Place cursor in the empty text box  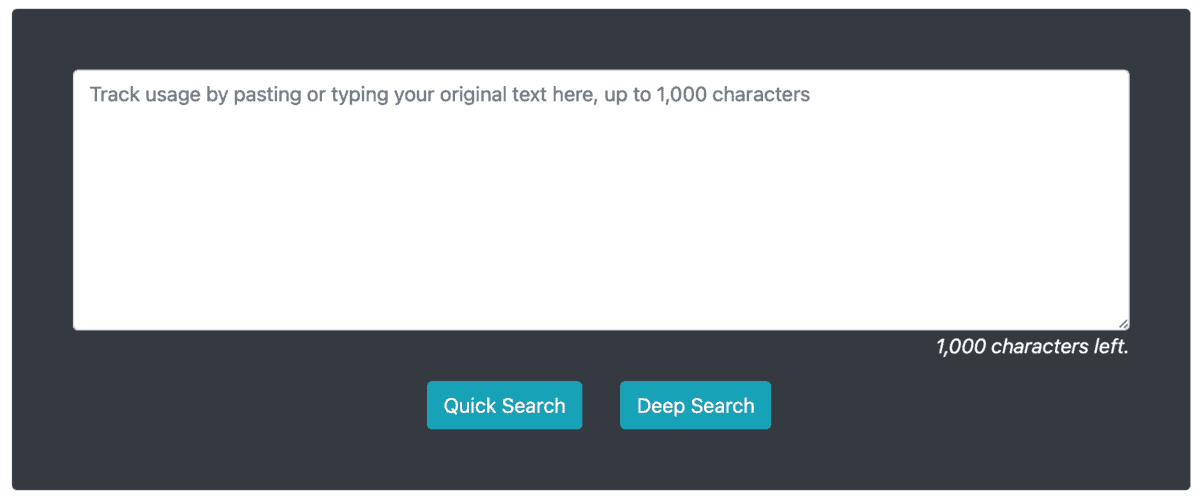(x=601, y=220)
